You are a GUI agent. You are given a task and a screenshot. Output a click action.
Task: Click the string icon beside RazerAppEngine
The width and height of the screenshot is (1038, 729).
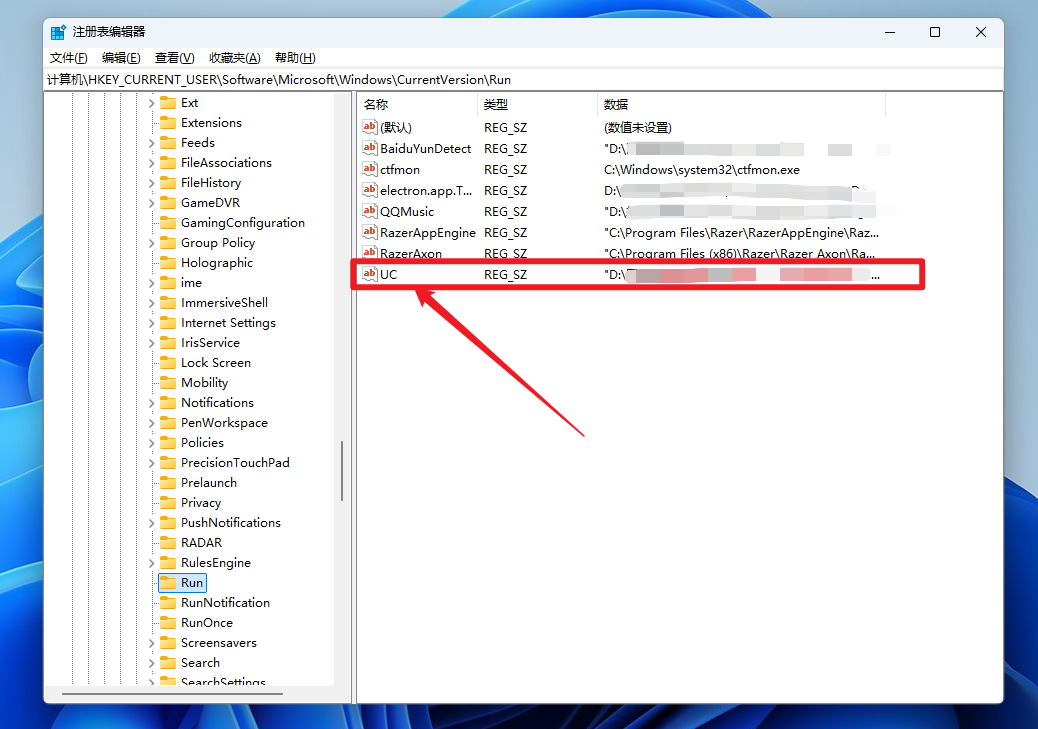pyautogui.click(x=369, y=232)
